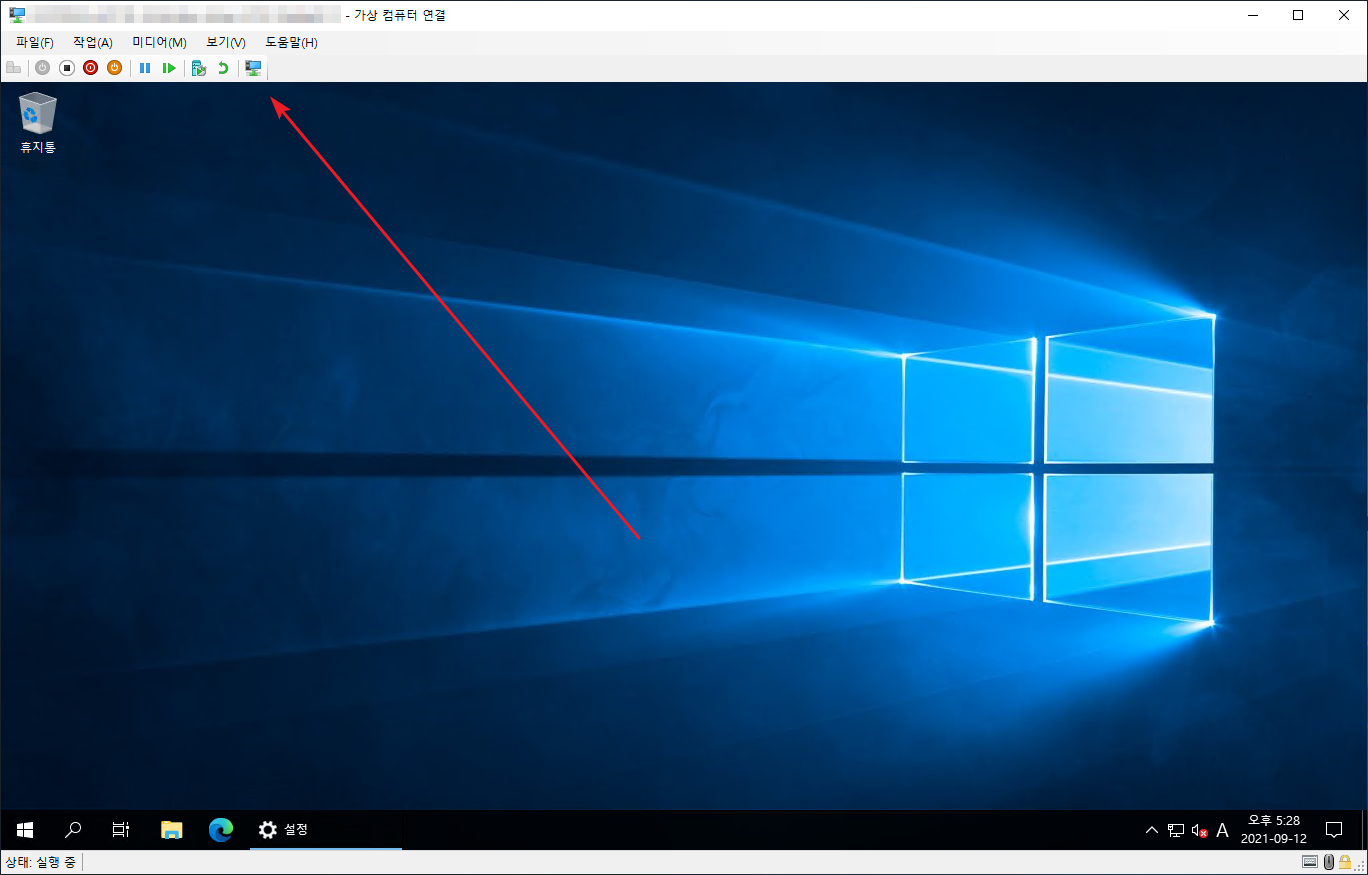
Task: Open the 미디어(M) menu
Action: click(160, 43)
